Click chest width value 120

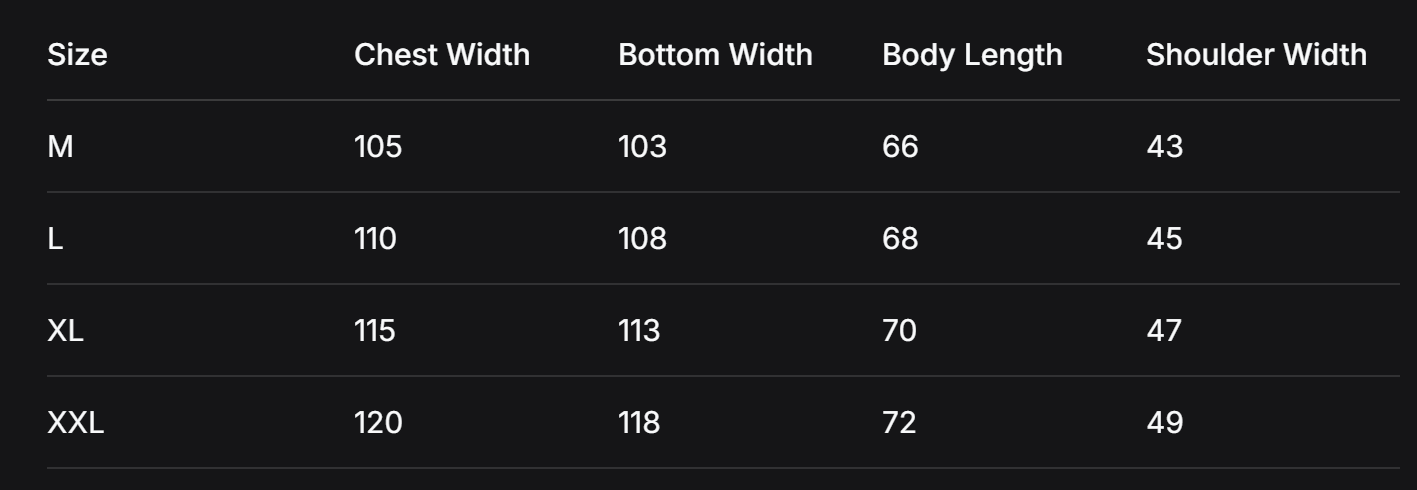(x=378, y=423)
